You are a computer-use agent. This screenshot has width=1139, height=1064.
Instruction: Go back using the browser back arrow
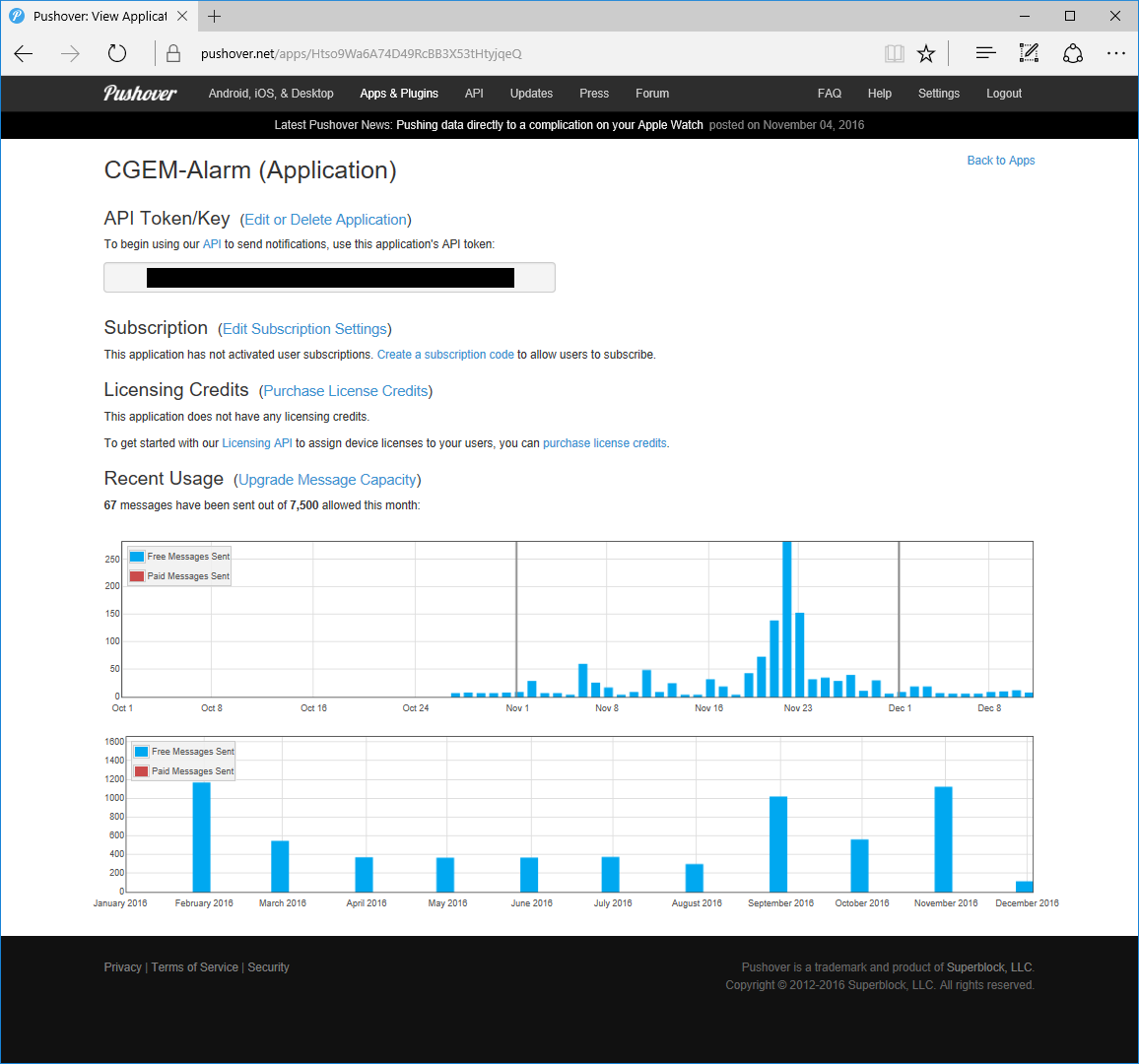click(24, 54)
